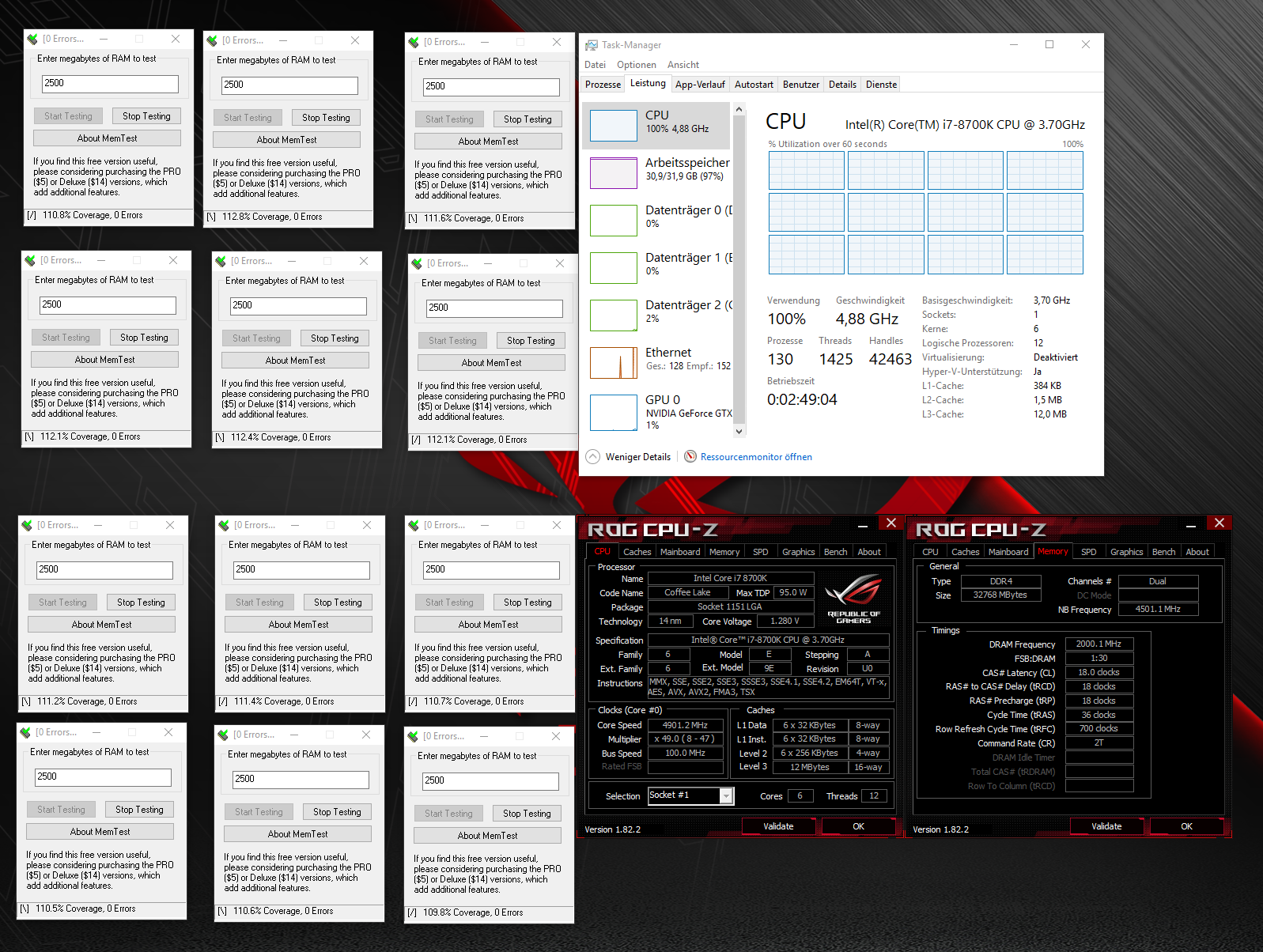Click MemTest icon in the 111.2% Coverage window title
The width and height of the screenshot is (1263, 952).
[x=27, y=525]
